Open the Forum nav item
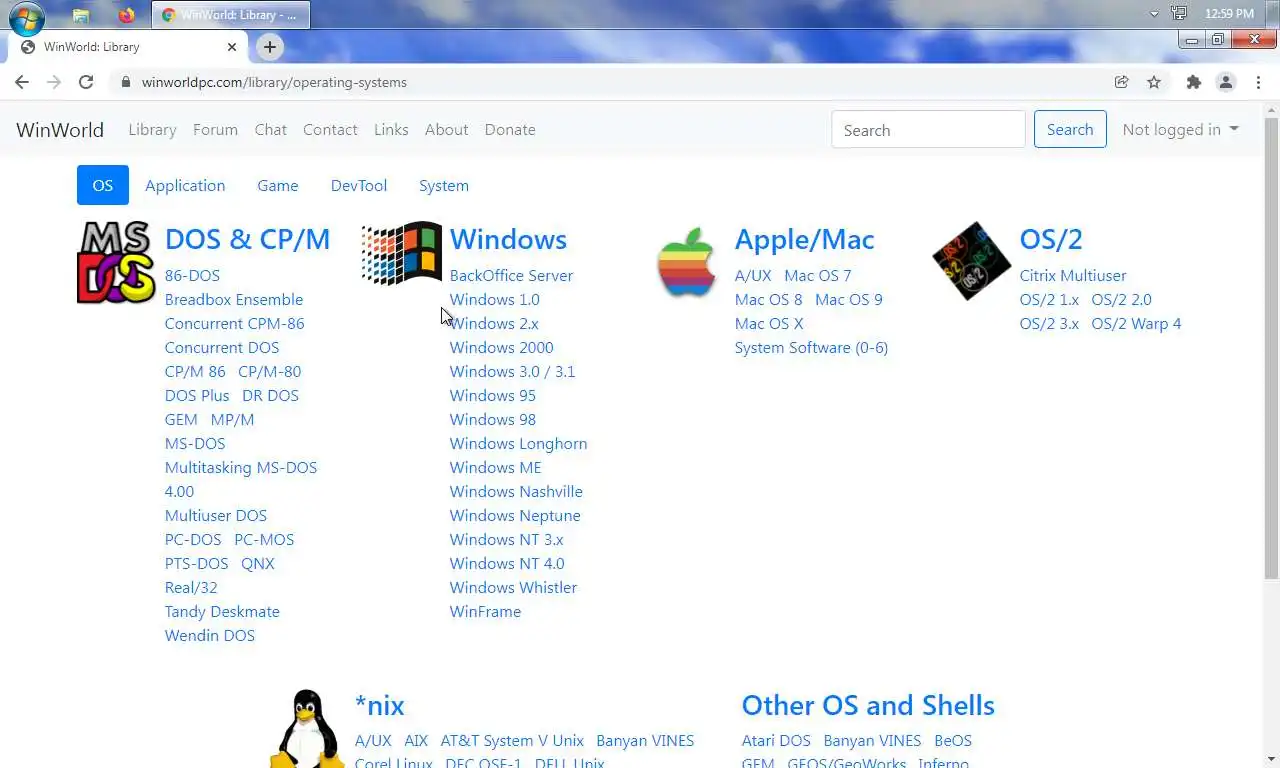The image size is (1280, 768). [215, 129]
